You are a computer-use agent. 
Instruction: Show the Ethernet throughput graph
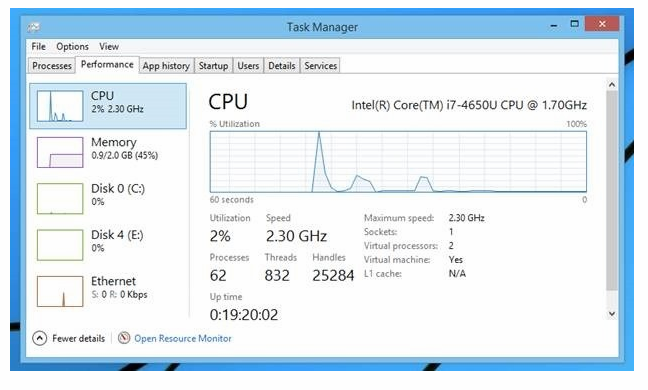(60, 291)
